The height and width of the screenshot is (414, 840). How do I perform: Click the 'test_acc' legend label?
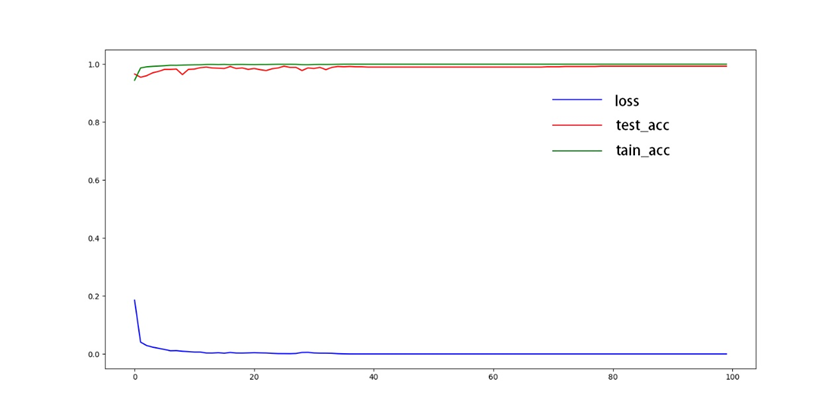point(643,126)
